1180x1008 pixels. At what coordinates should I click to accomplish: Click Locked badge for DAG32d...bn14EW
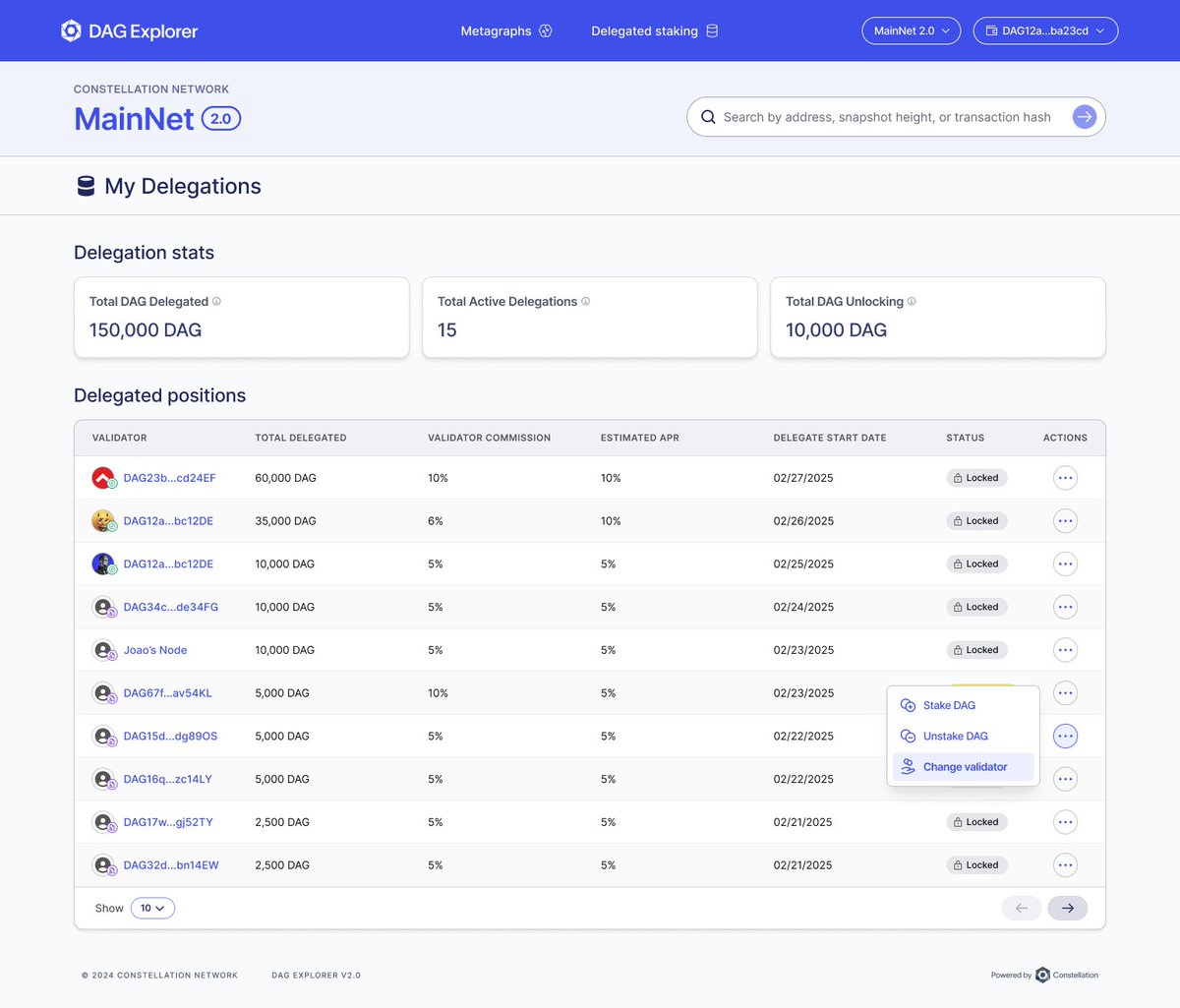point(976,865)
